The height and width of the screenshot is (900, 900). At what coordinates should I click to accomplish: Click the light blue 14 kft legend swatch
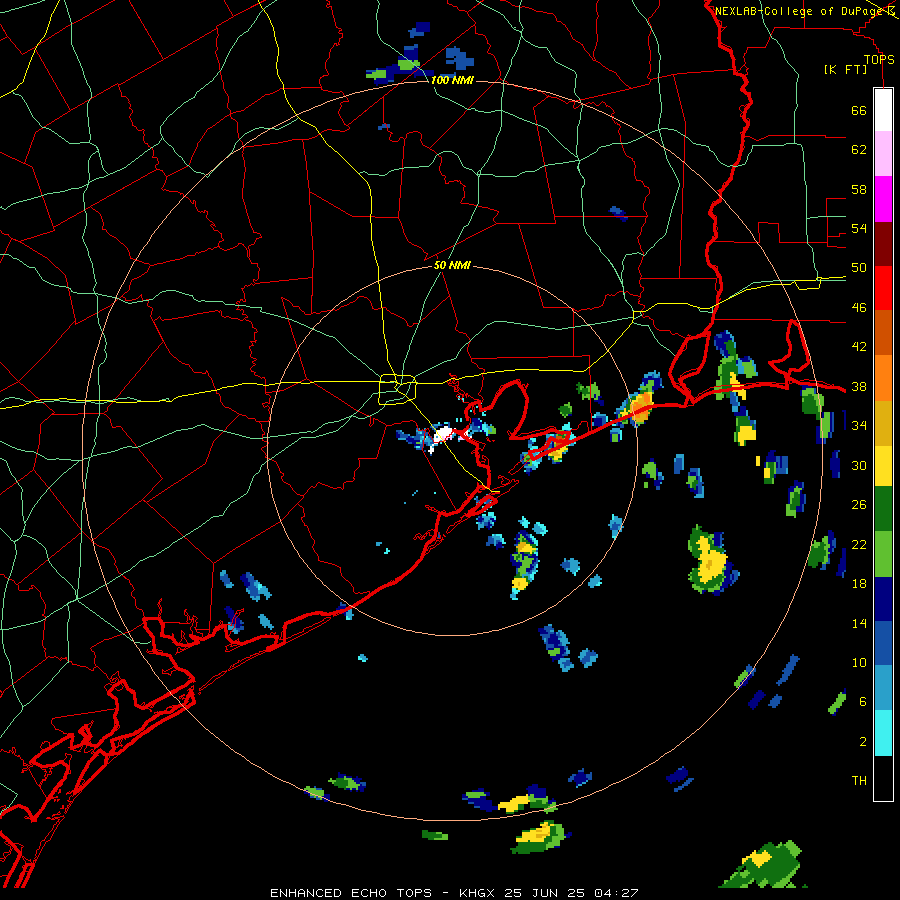click(x=883, y=688)
